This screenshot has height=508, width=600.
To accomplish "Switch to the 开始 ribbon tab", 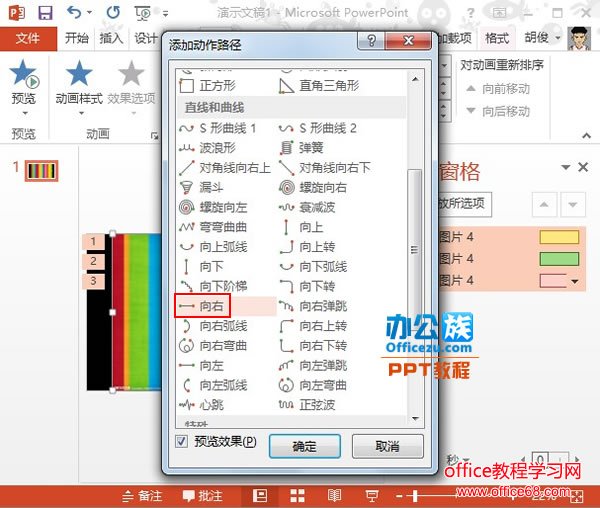I will tap(77, 38).
